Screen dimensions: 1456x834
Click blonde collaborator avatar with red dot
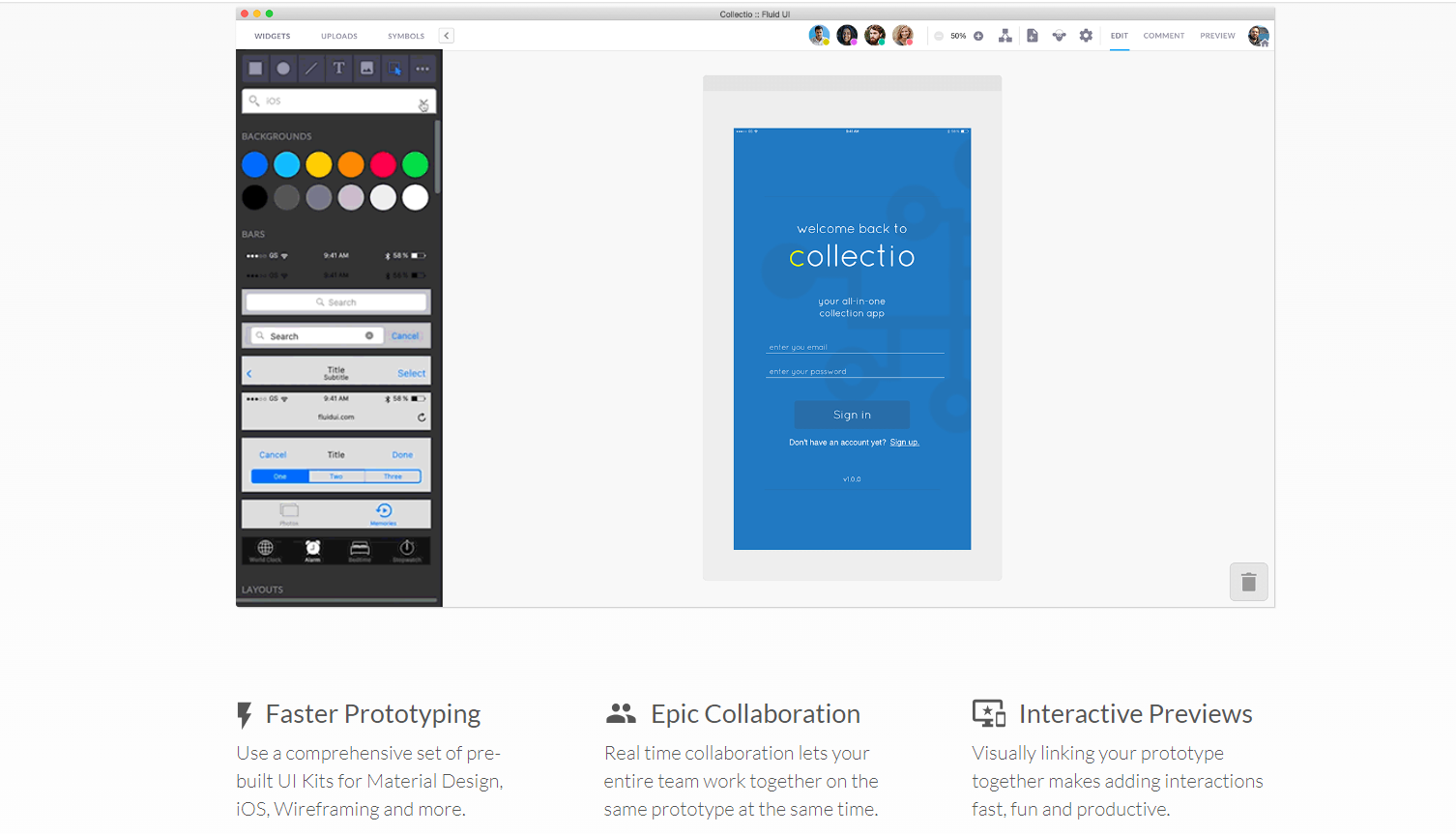pos(903,36)
